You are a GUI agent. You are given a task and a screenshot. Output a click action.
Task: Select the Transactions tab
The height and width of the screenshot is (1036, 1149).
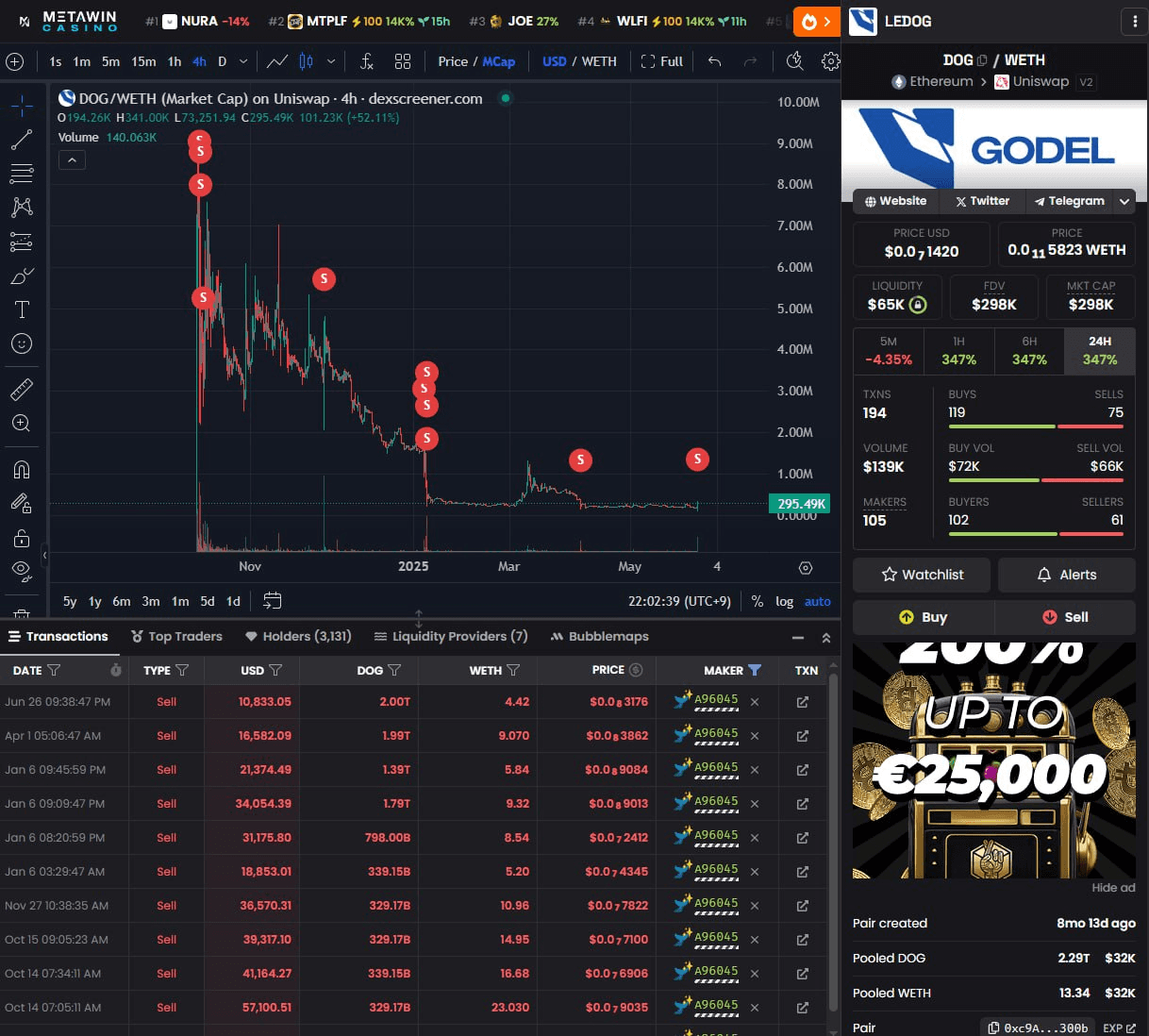58,637
